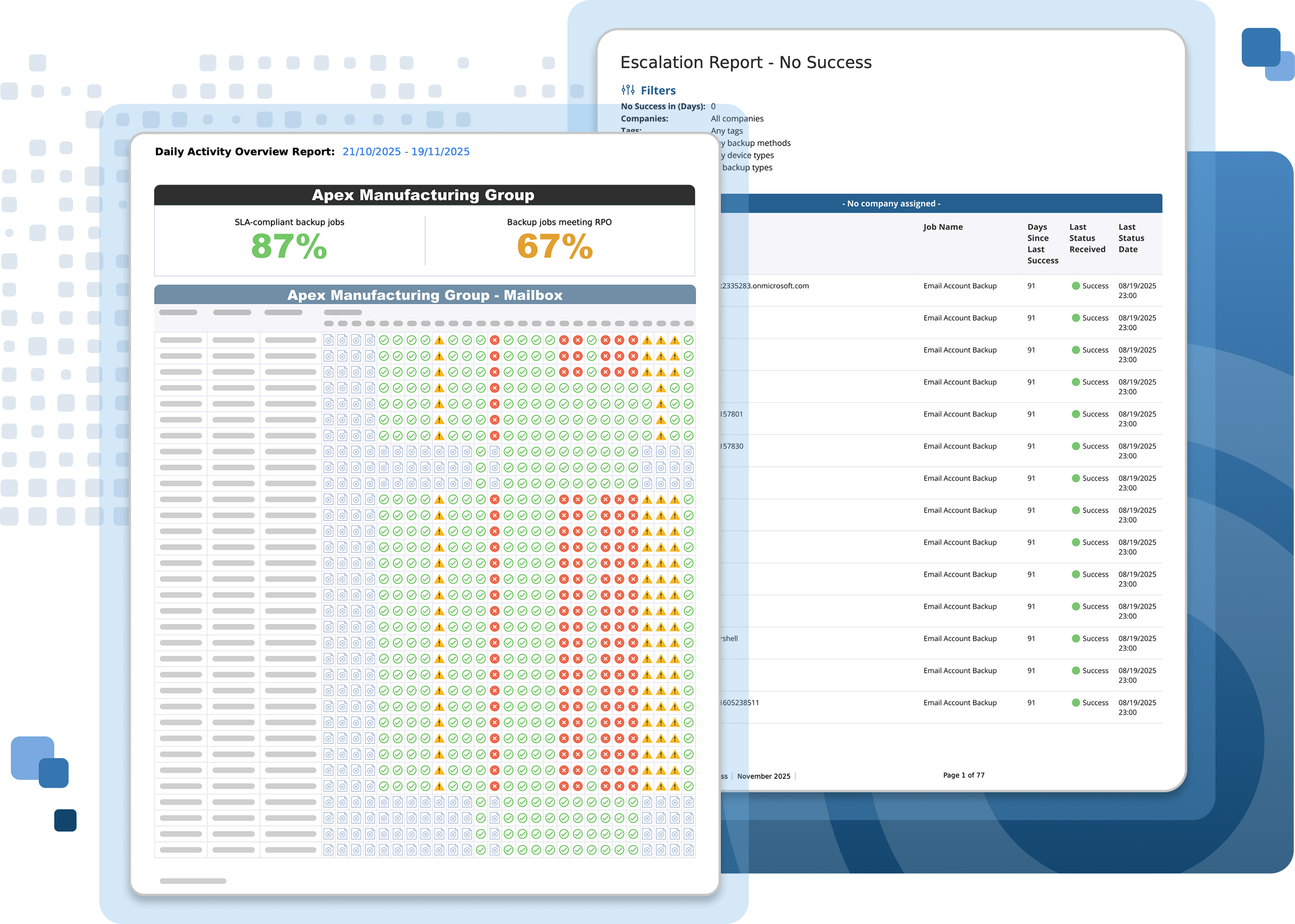This screenshot has height=924, width=1295.
Task: Click first red failed icon in top Mailbox row
Action: point(495,340)
